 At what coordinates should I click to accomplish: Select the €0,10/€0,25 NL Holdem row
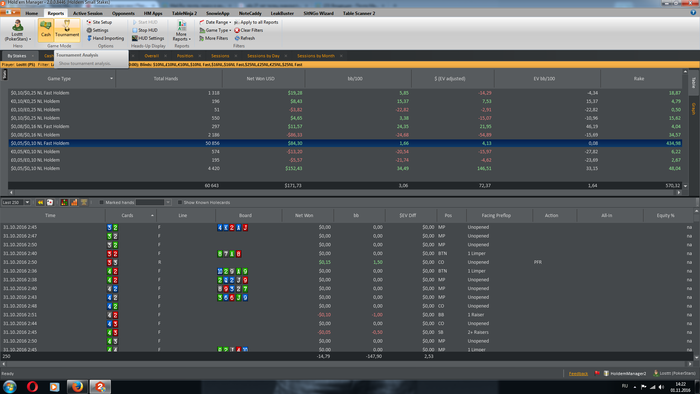(x=345, y=101)
